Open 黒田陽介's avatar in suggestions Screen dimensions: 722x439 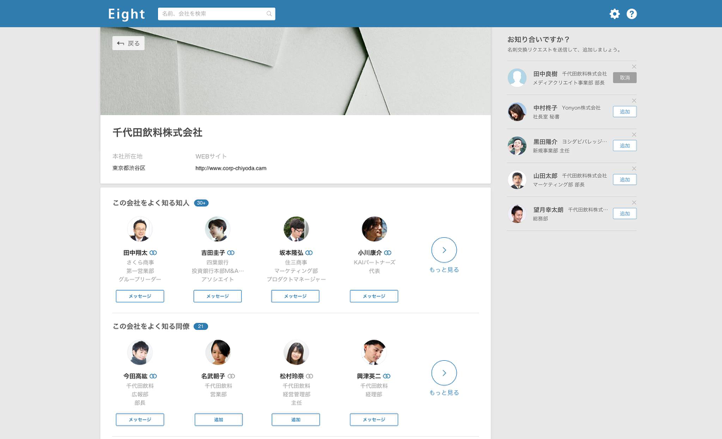(517, 146)
